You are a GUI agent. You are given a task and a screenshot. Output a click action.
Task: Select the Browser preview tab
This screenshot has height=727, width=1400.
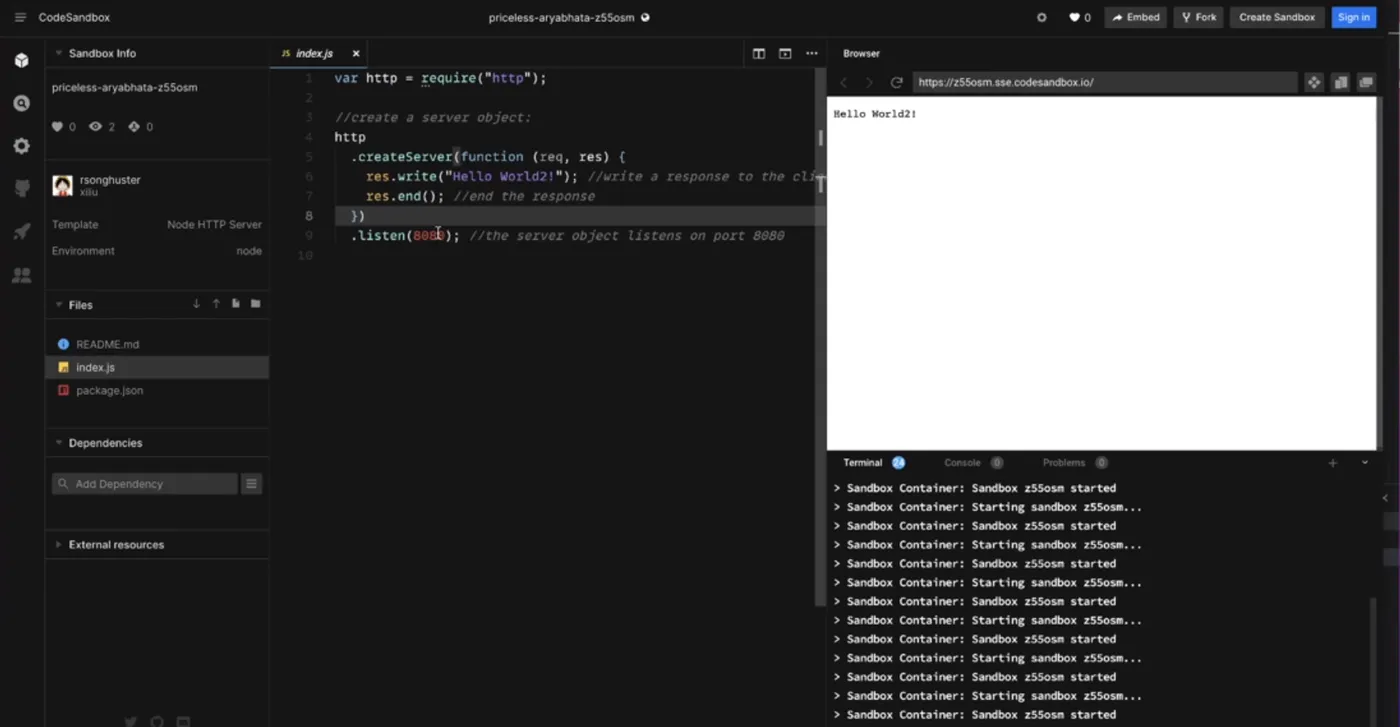pos(861,54)
